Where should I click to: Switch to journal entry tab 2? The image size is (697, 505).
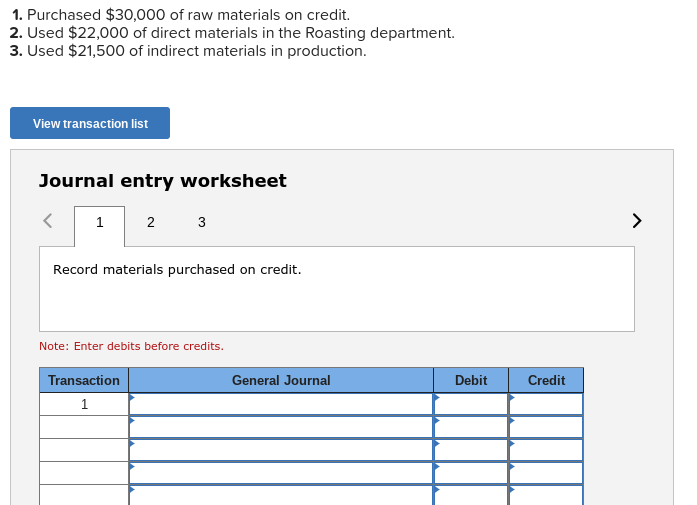pyautogui.click(x=151, y=222)
